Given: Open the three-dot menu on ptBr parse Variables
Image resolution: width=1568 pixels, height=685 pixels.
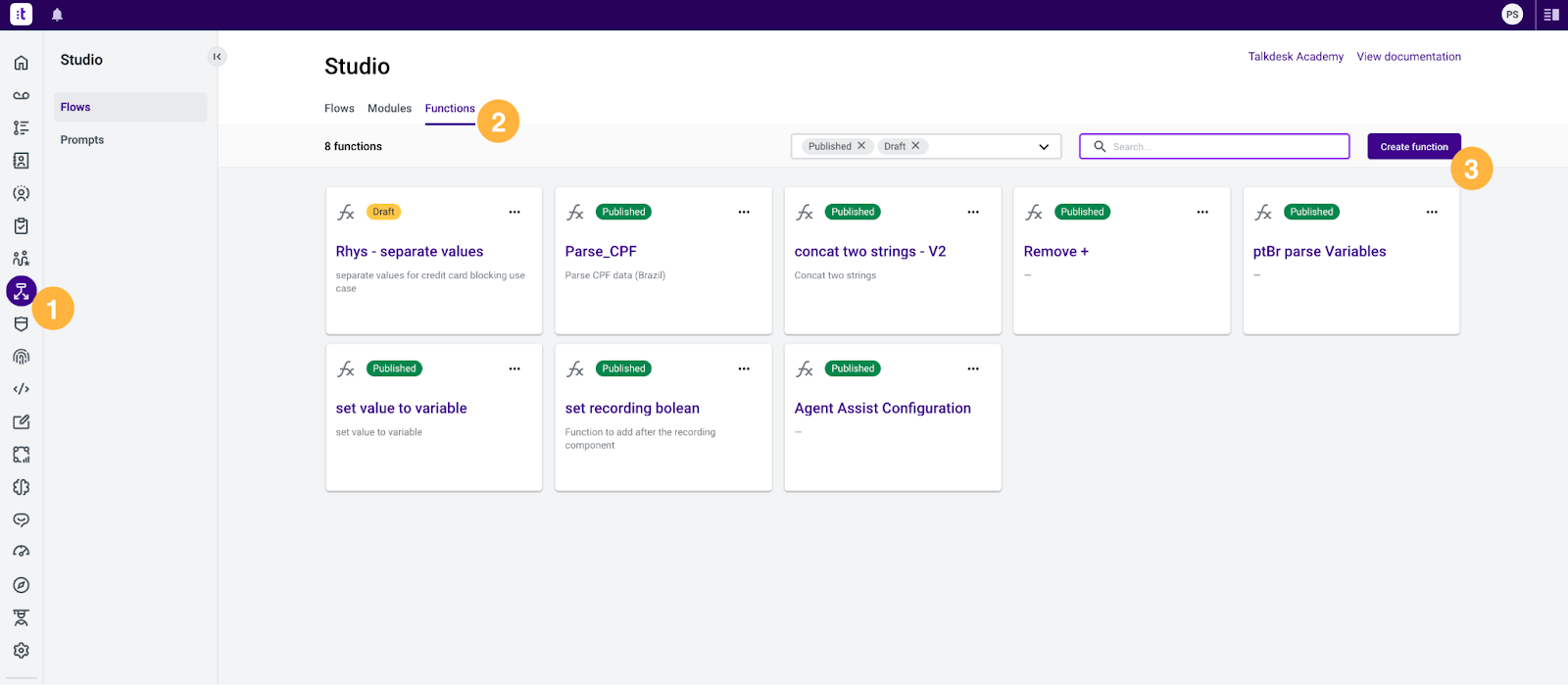Looking at the screenshot, I should coord(1432,212).
